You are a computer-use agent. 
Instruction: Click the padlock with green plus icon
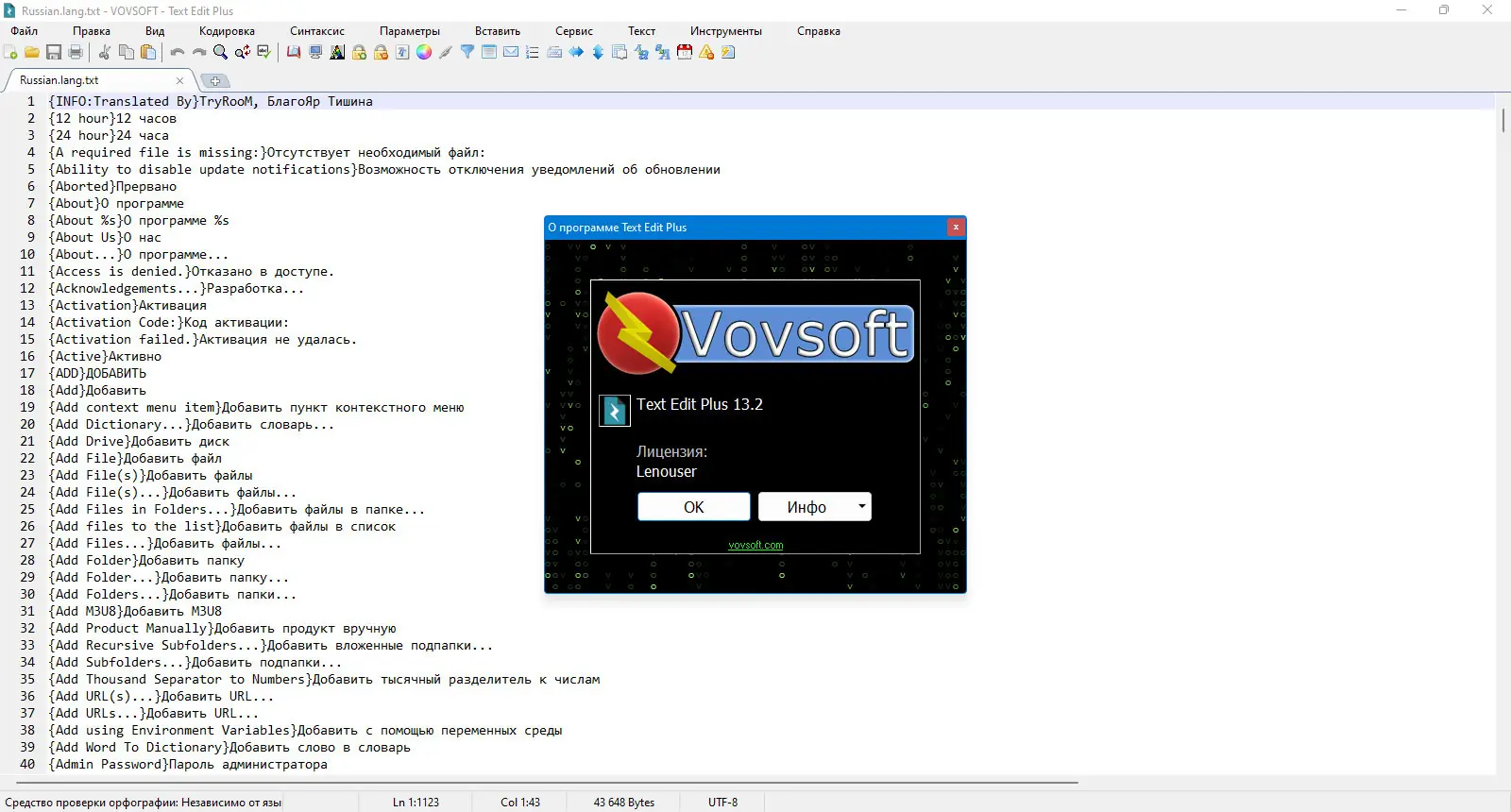pyautogui.click(x=359, y=53)
